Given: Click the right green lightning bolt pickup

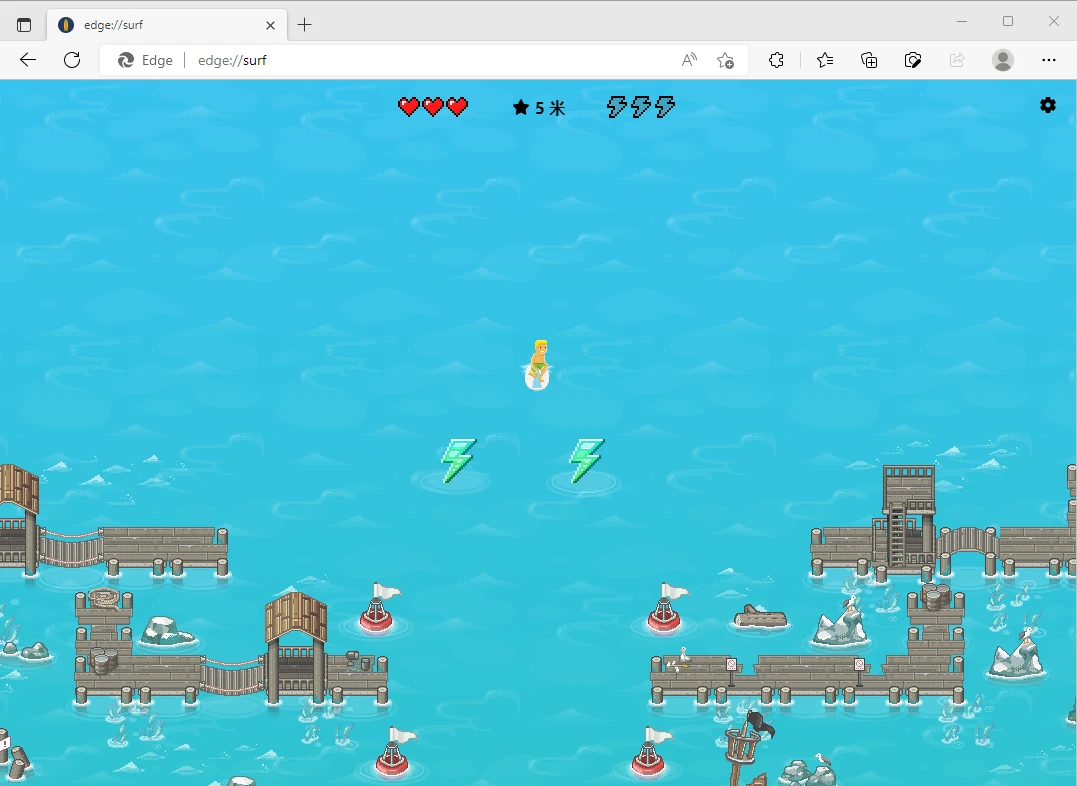Looking at the screenshot, I should tap(587, 460).
